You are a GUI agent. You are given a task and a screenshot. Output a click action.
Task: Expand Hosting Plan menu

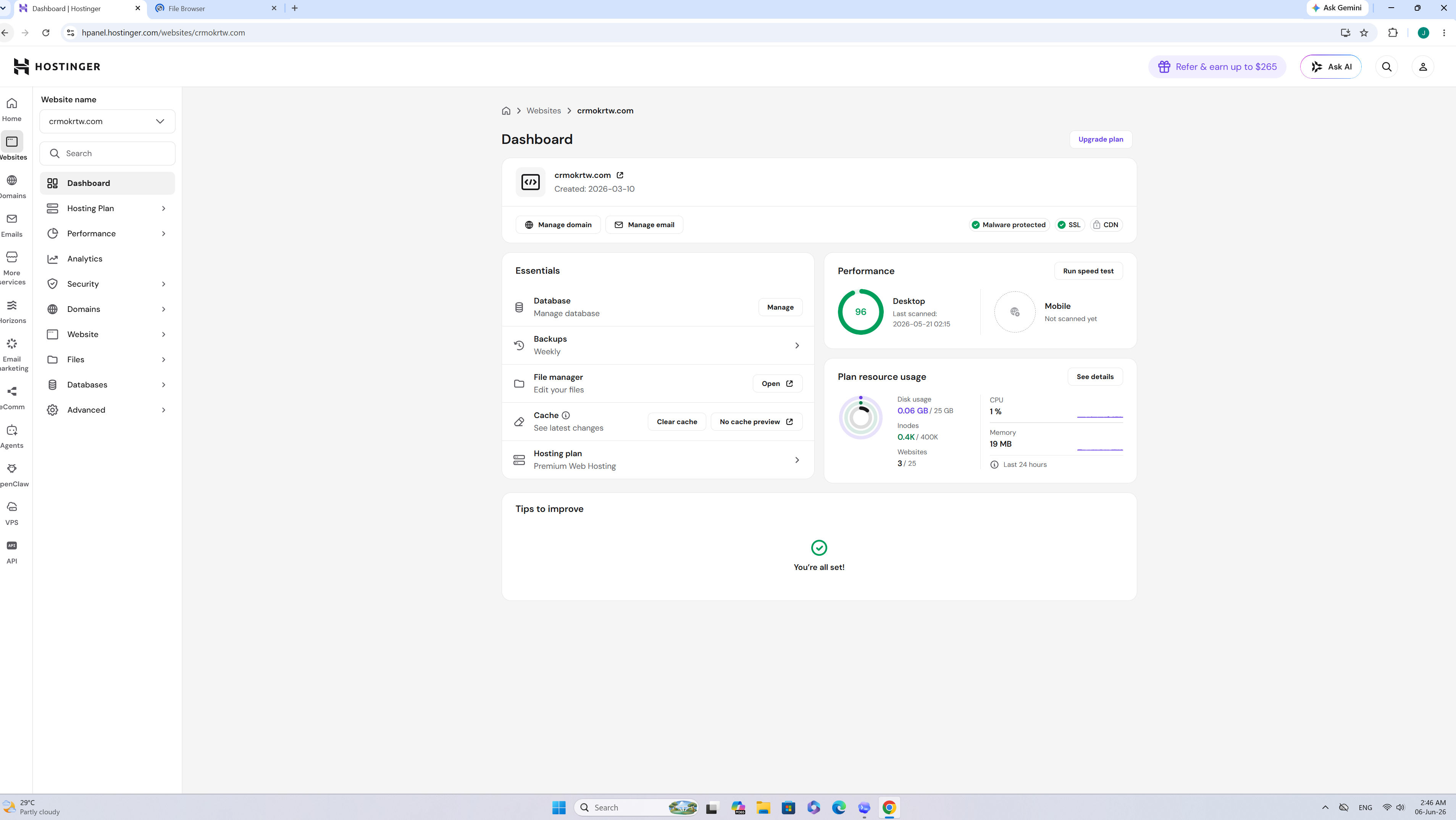[107, 208]
